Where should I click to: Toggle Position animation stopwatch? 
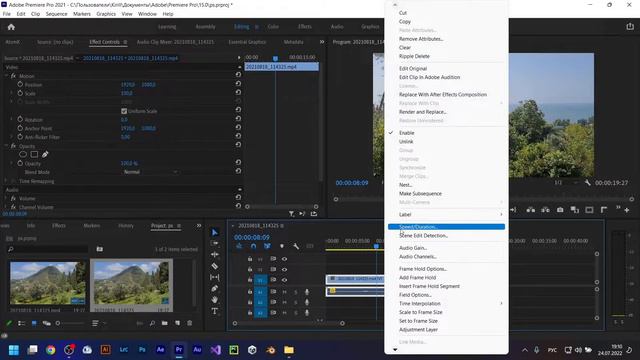(x=20, y=84)
